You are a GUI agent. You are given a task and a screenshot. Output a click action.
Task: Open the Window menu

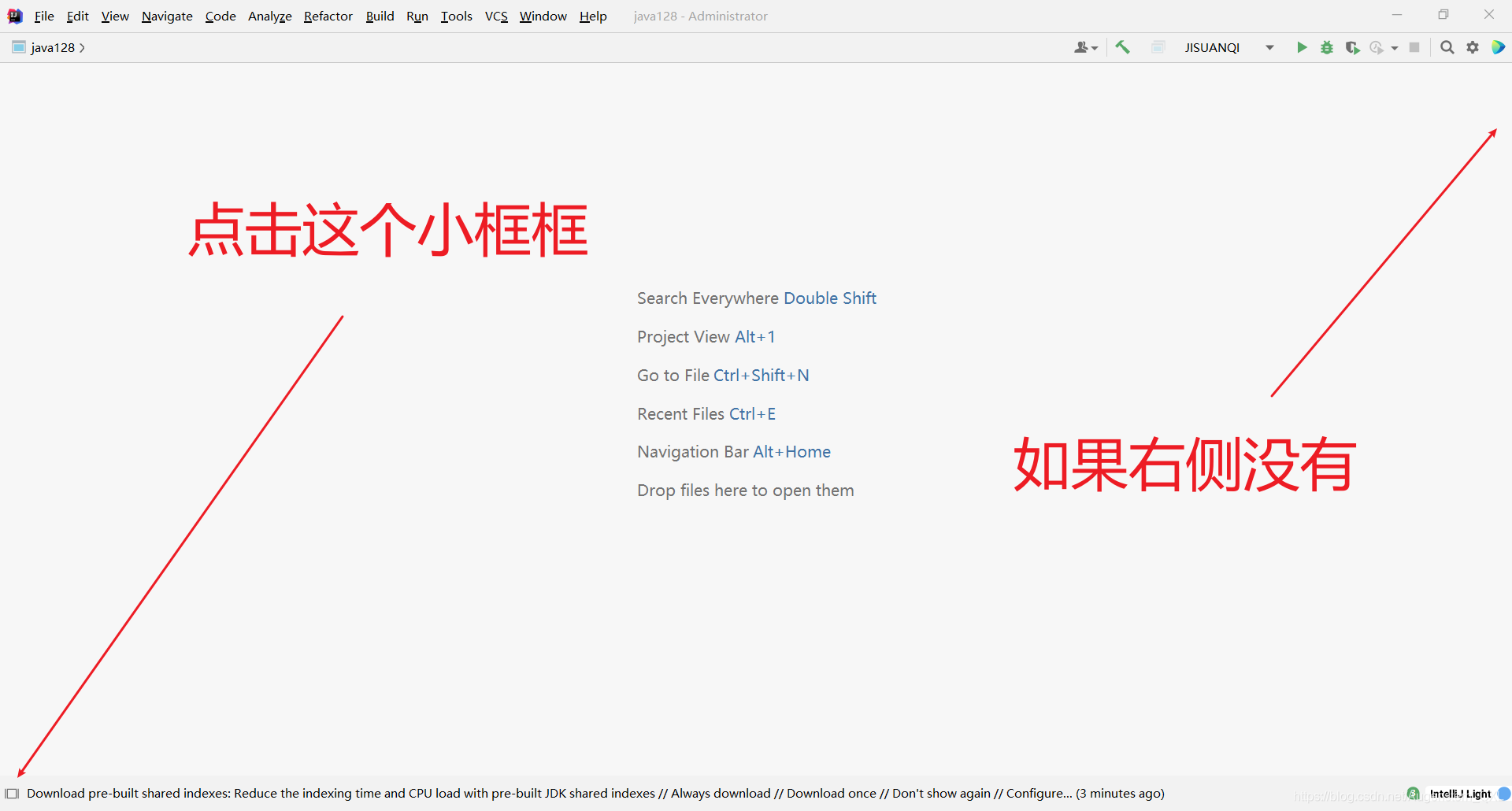(x=543, y=16)
